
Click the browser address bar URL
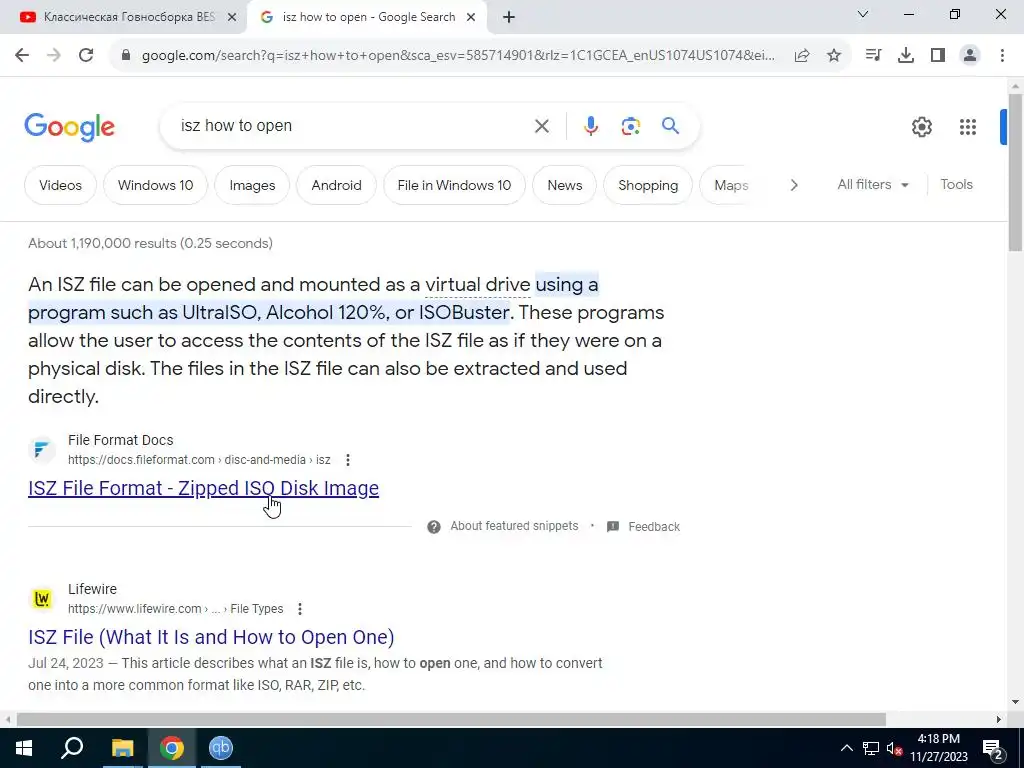click(458, 56)
